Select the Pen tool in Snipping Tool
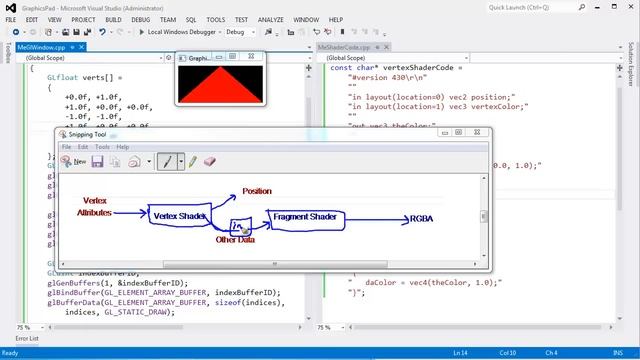This screenshot has width=640, height=360. pos(167,162)
